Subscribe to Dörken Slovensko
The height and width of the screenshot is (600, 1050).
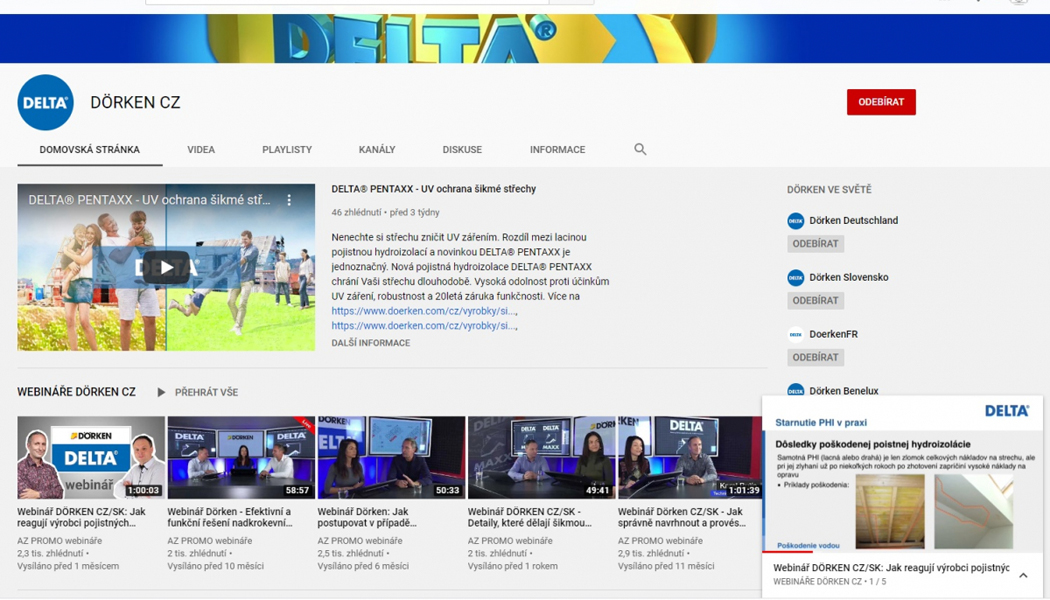[815, 301]
